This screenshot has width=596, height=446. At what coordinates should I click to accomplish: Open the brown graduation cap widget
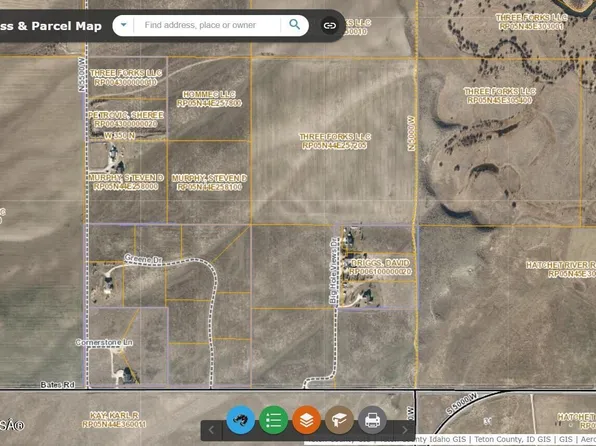pos(339,420)
